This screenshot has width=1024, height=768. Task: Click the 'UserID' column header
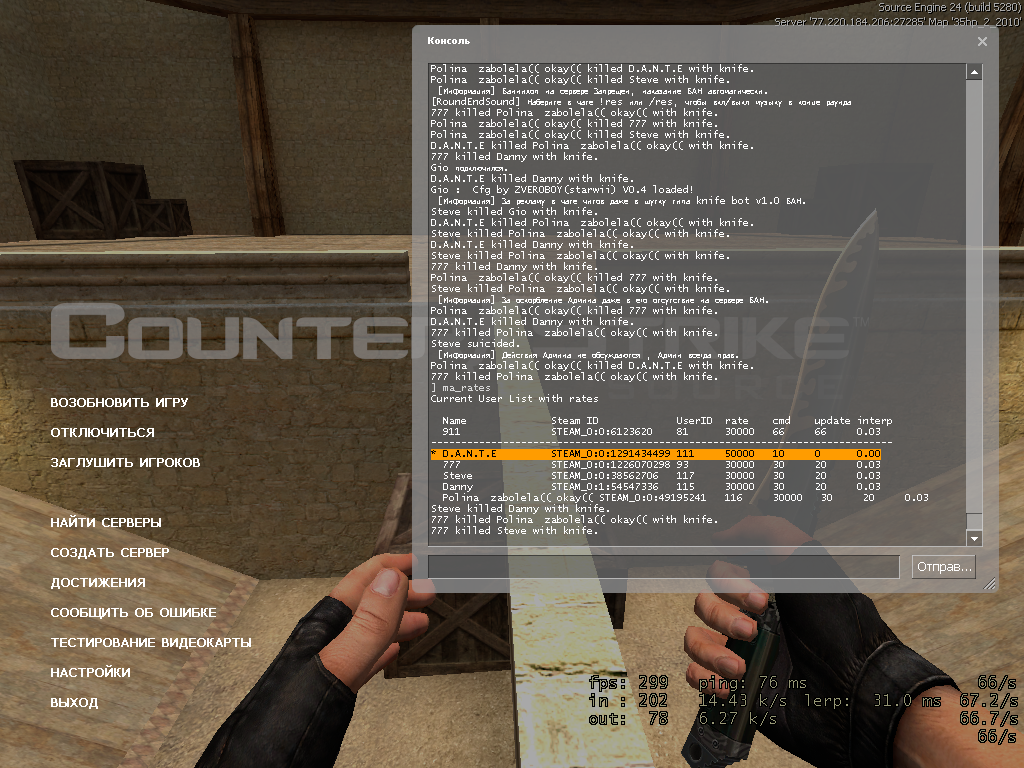694,421
